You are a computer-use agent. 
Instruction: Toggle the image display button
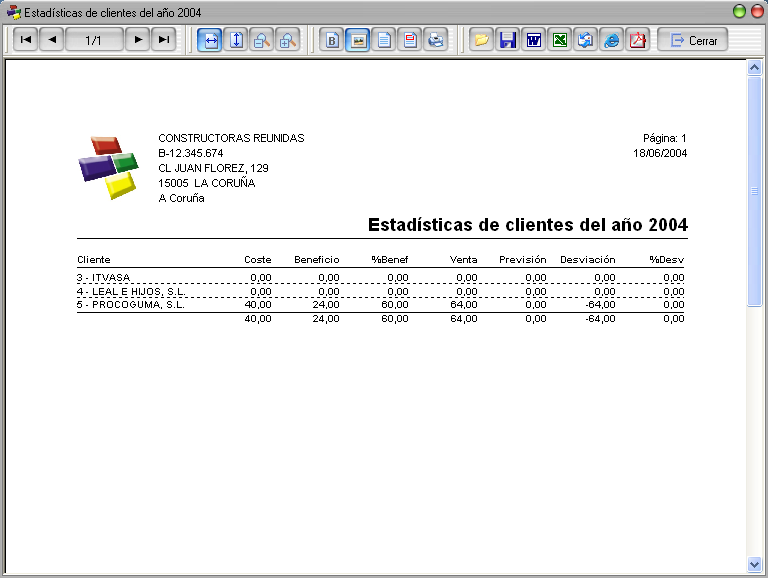[x=358, y=40]
